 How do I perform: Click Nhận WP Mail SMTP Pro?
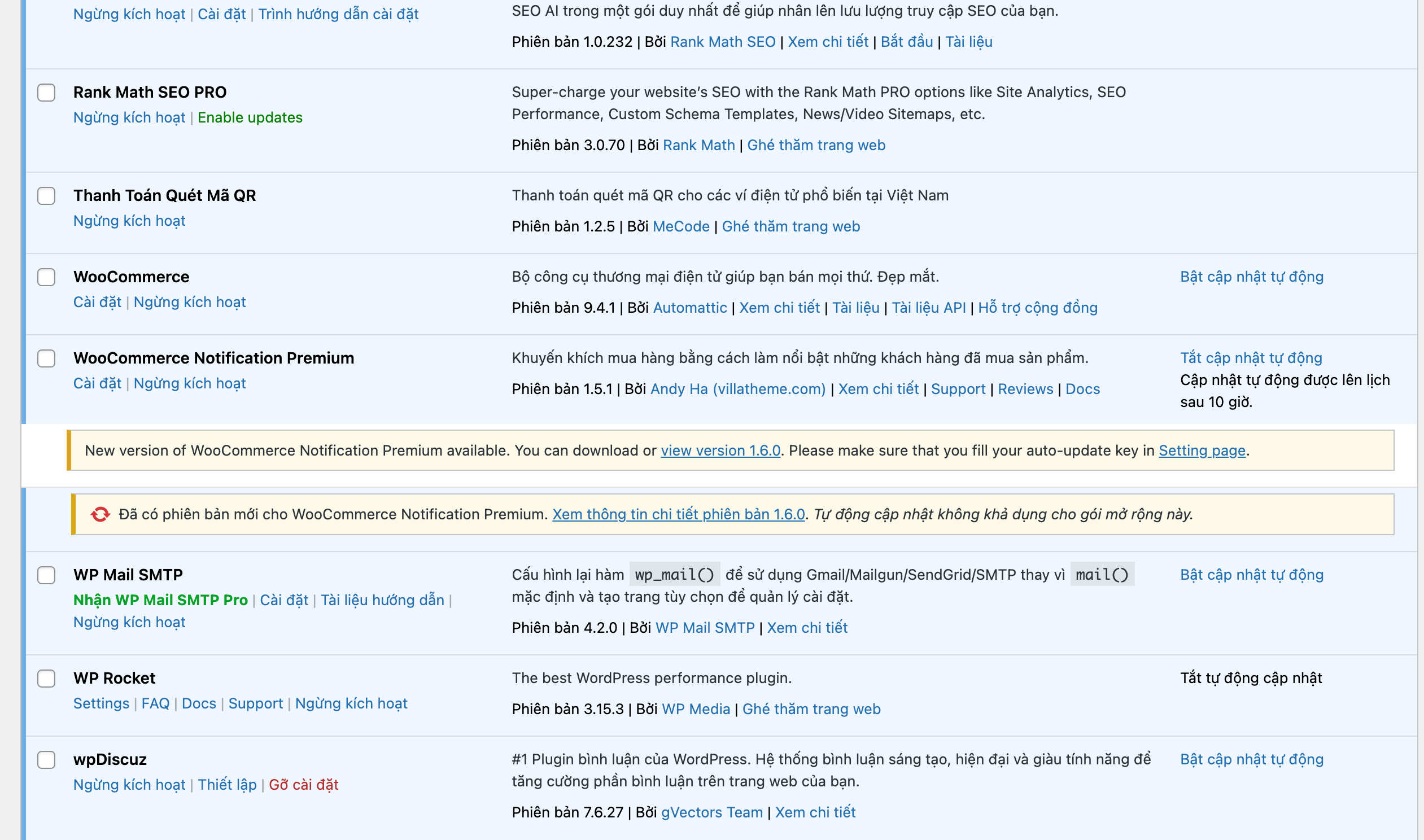[x=160, y=600]
